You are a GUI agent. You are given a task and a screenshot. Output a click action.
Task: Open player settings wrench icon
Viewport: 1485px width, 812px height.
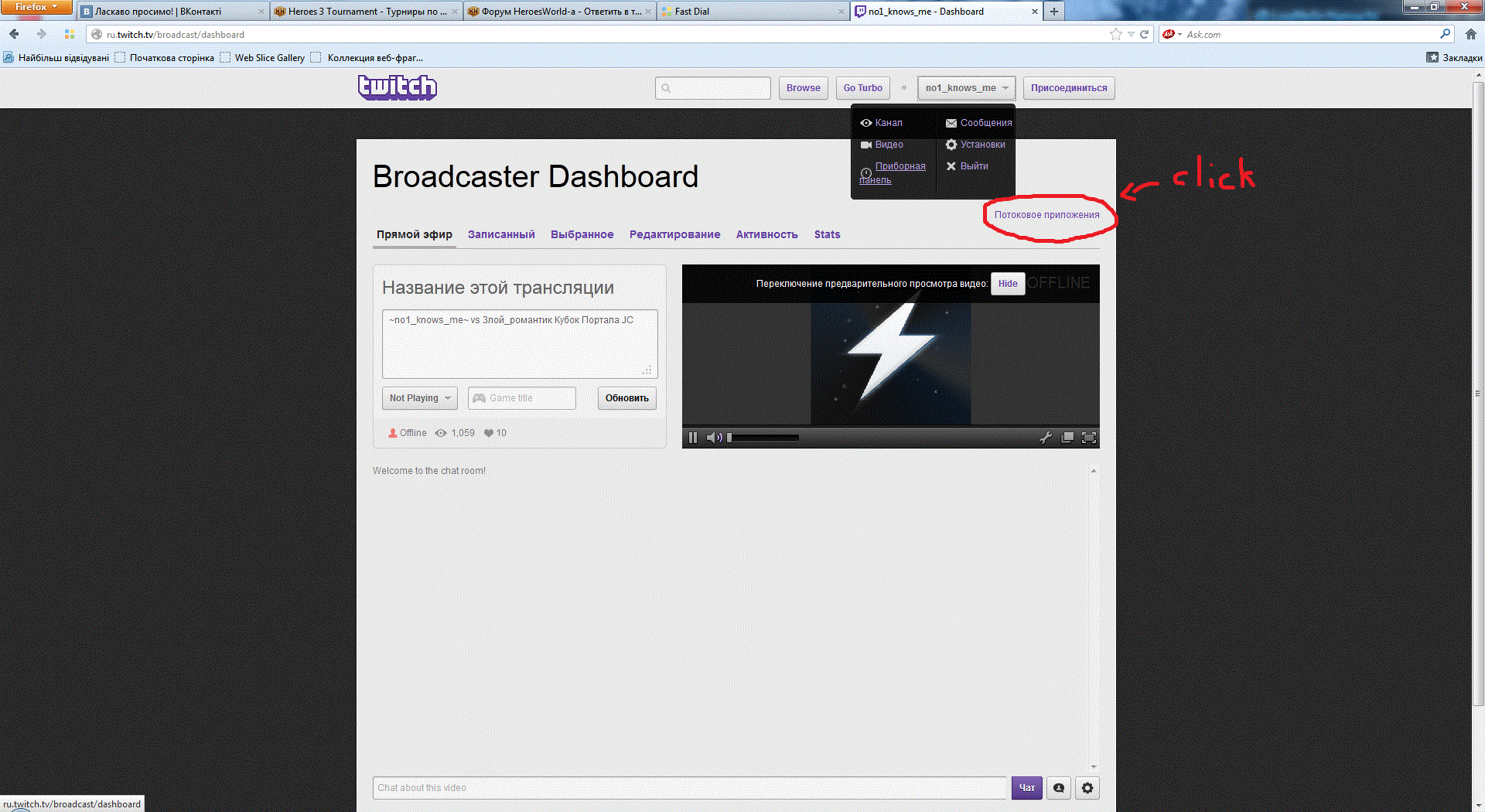click(1045, 438)
